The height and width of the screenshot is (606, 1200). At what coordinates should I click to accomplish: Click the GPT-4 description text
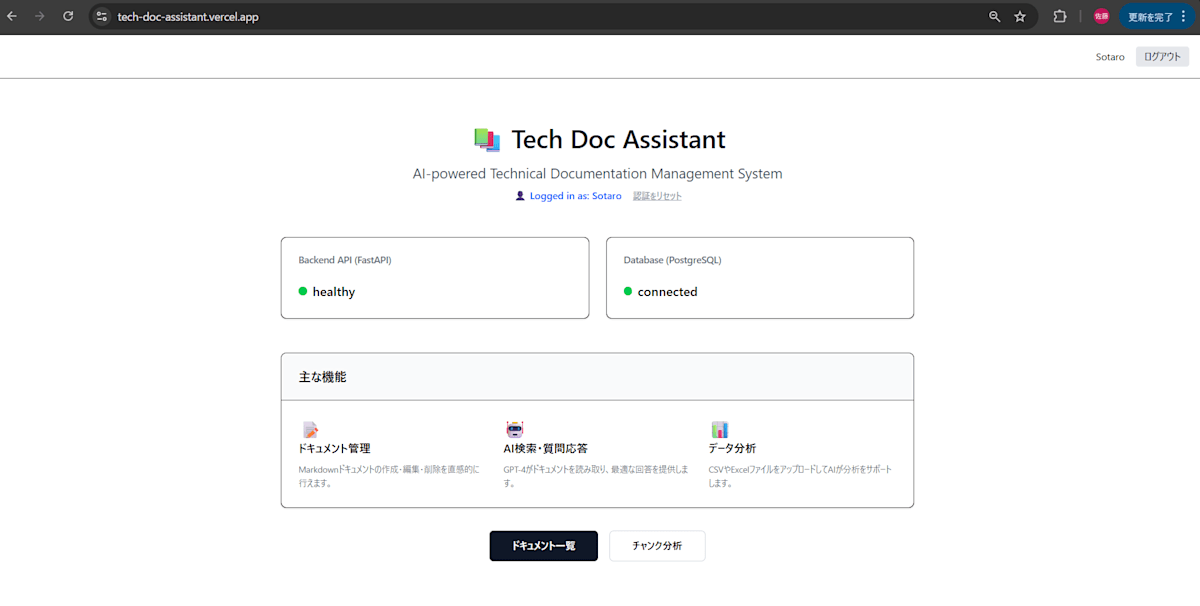(x=595, y=476)
